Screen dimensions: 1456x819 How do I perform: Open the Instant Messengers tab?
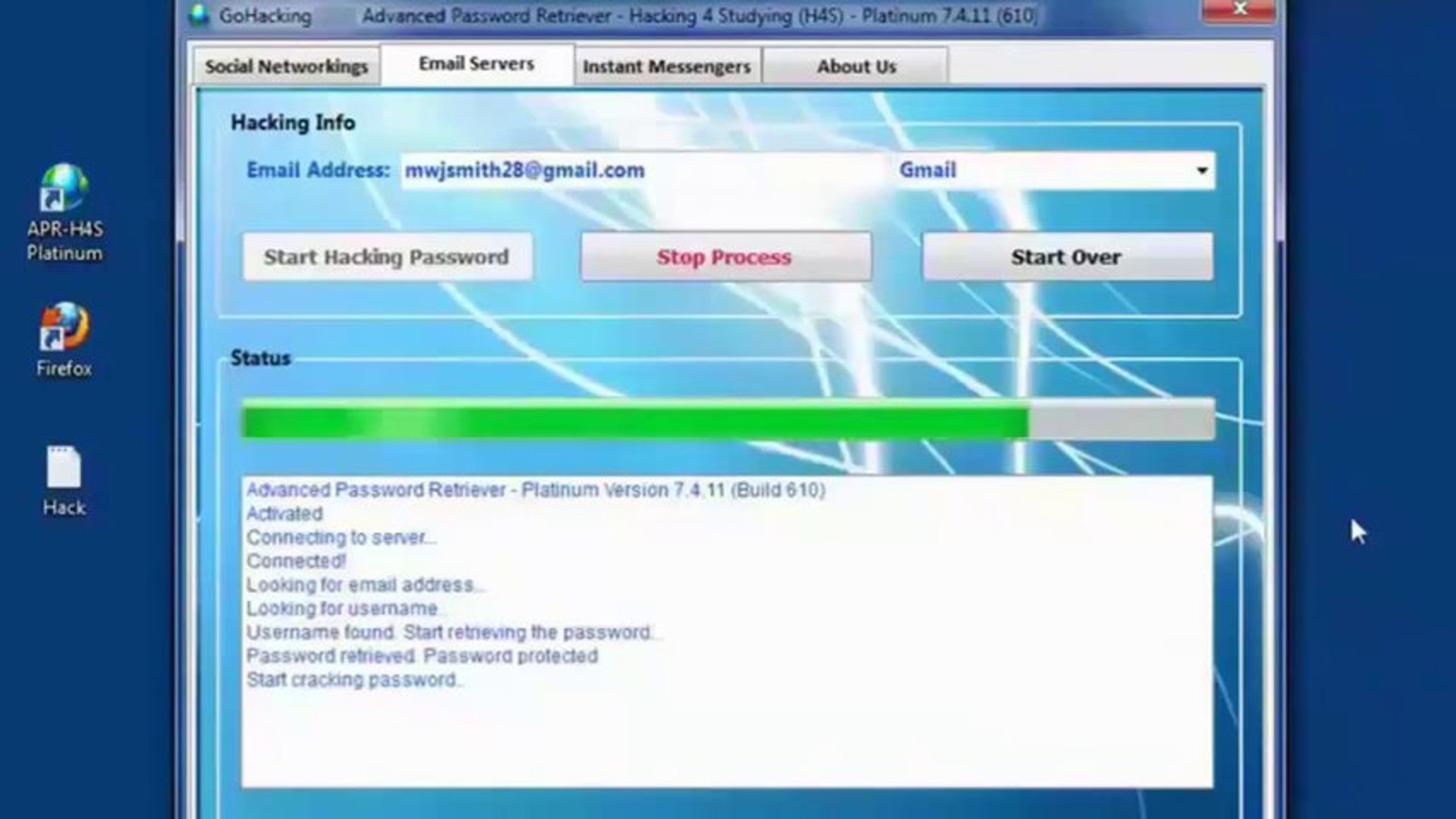(x=666, y=66)
